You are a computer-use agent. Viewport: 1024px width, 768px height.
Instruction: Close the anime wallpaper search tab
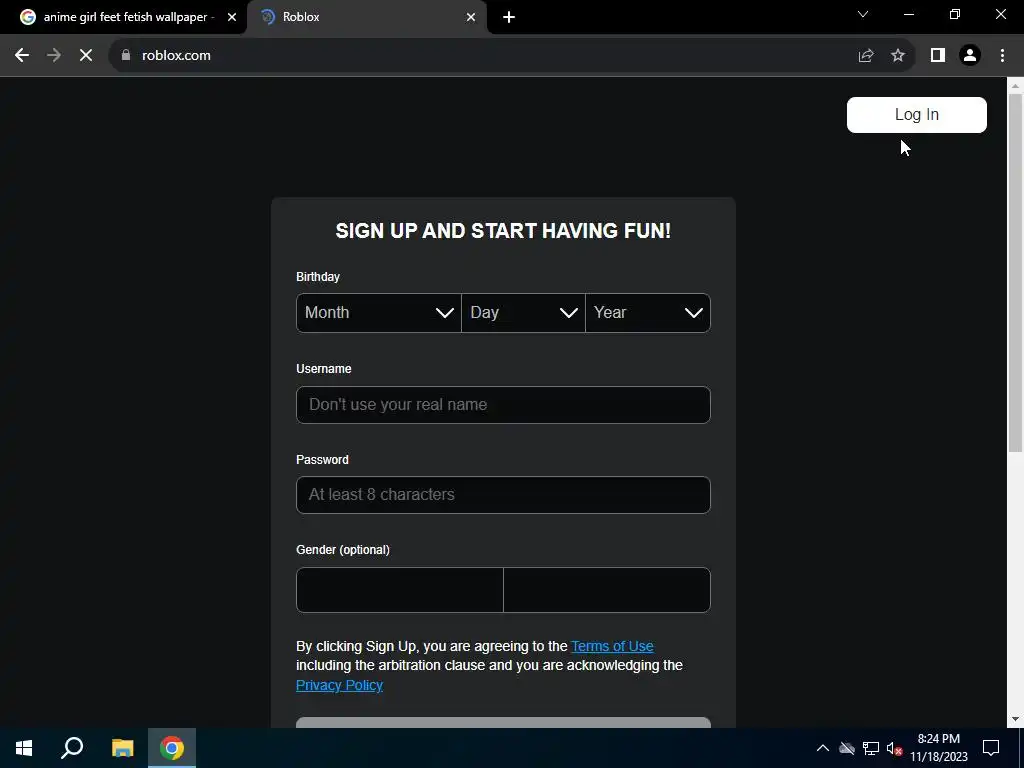point(232,17)
